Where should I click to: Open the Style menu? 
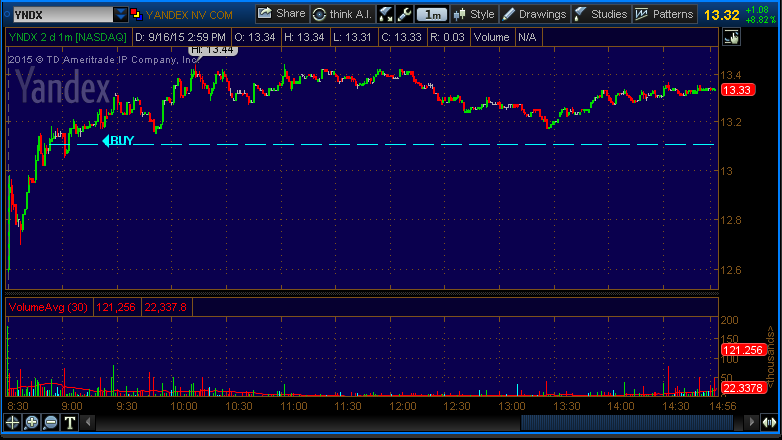tap(474, 14)
